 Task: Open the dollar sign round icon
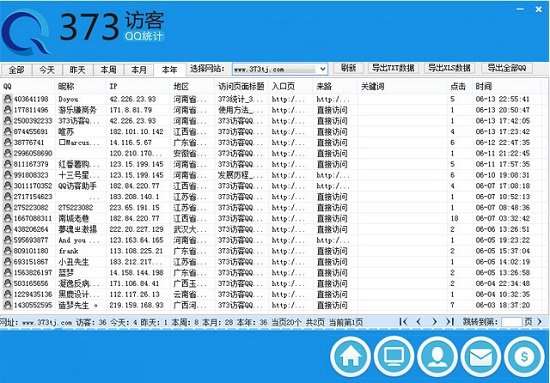point(524,357)
